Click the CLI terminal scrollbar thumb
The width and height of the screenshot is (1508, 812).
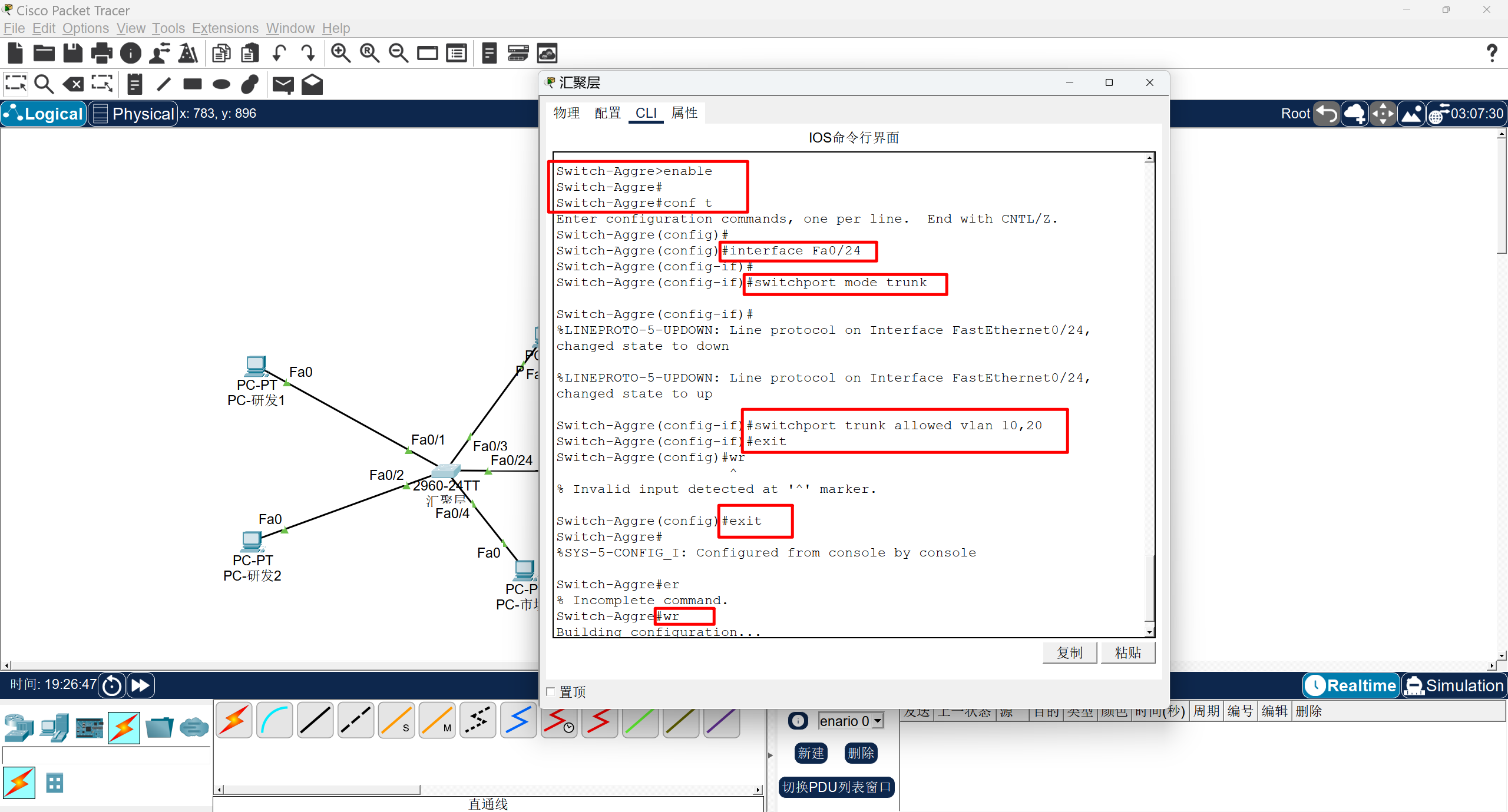point(1149,588)
